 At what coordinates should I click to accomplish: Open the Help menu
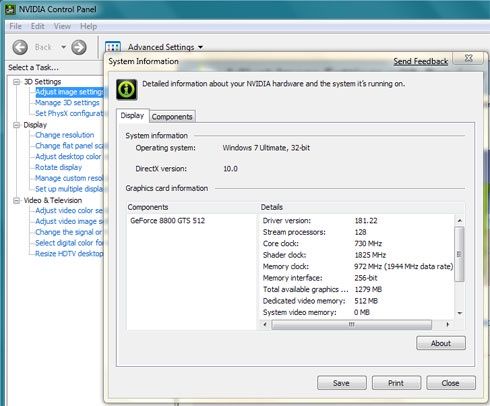click(88, 26)
